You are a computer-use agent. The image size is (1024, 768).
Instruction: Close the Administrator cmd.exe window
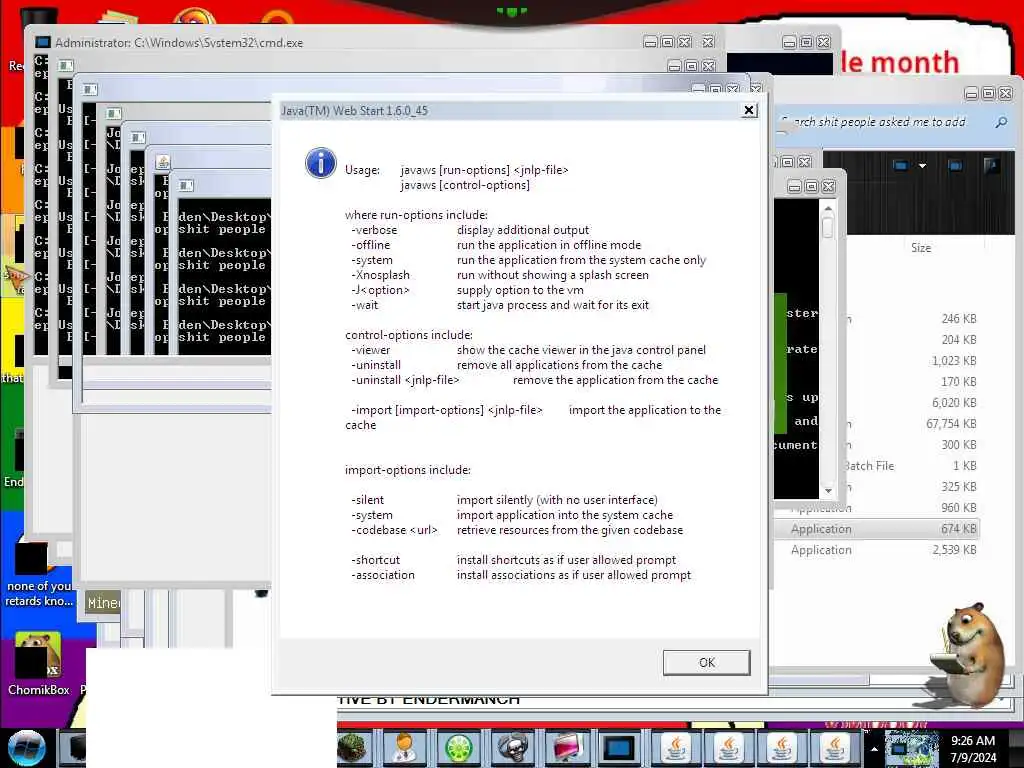pyautogui.click(x=708, y=42)
